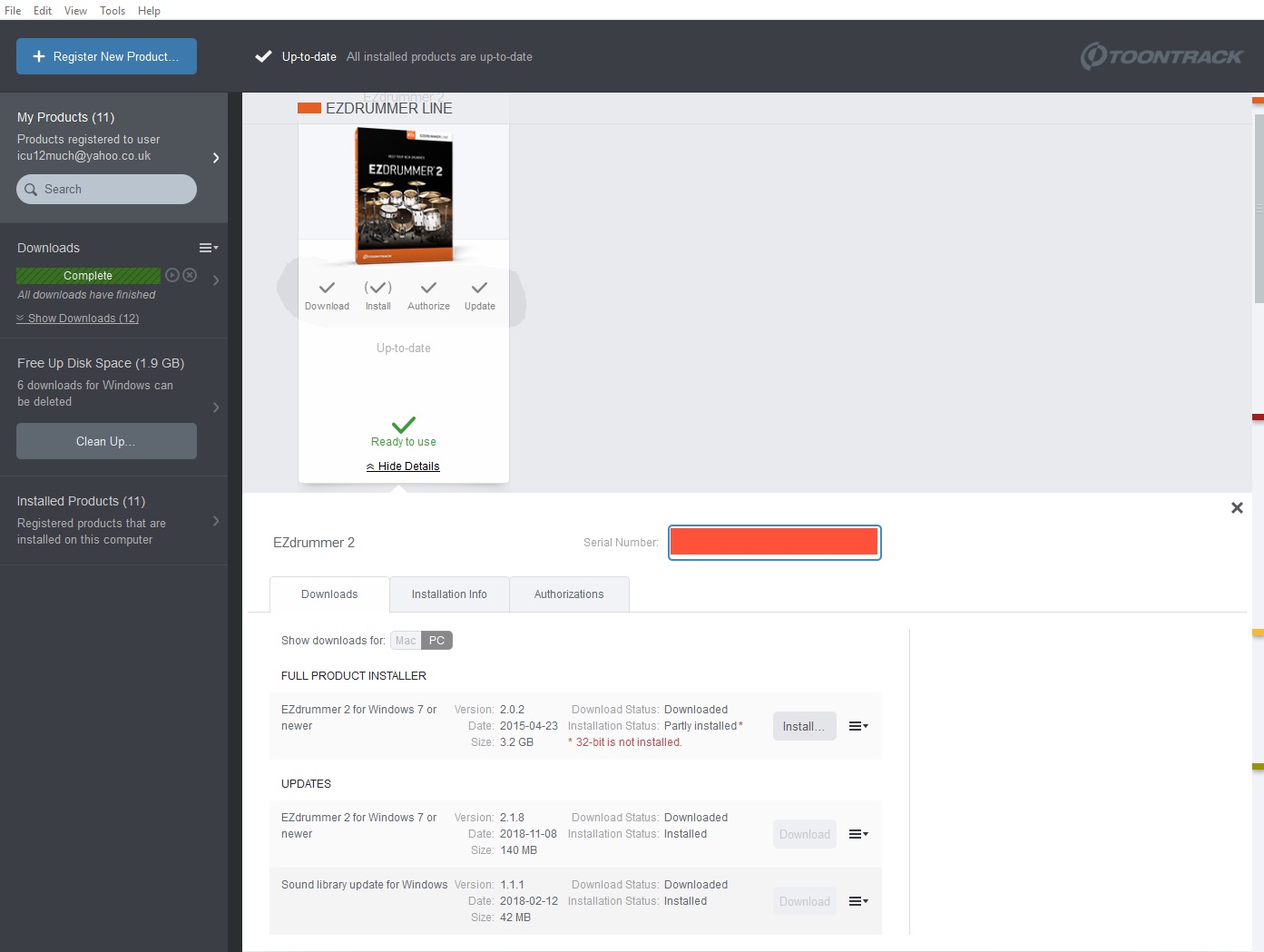This screenshot has height=952, width=1264.
Task: Expand the Downloads Complete chevron
Action: (x=216, y=280)
